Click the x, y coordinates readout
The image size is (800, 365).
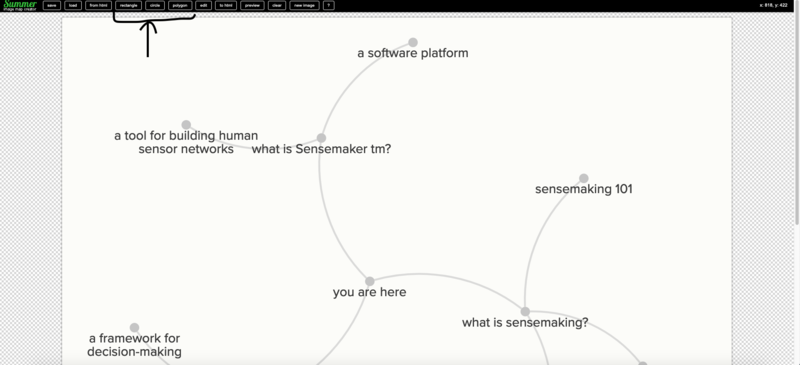coord(773,6)
